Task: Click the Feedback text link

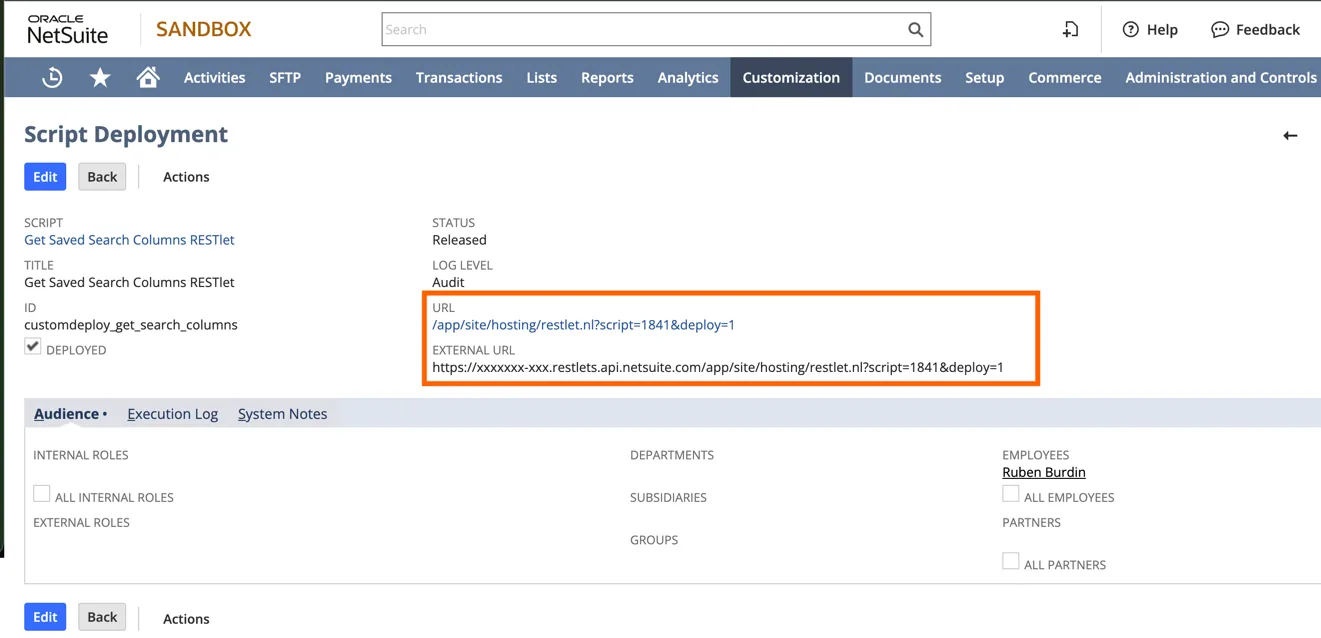Action: point(1268,30)
